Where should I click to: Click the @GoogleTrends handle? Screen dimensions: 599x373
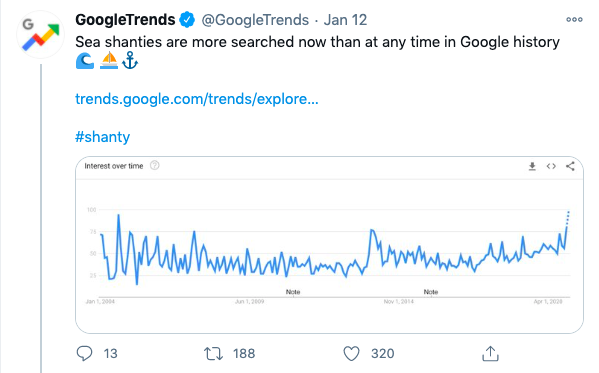255,20
